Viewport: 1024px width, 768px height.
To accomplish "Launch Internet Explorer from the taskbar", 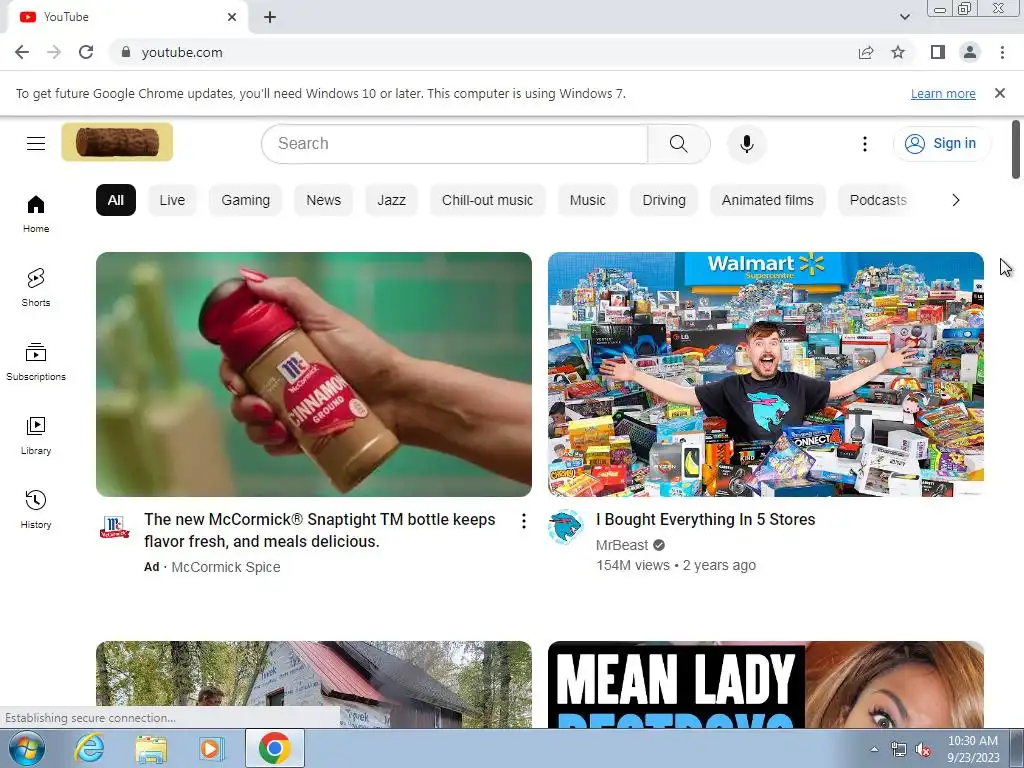I will (89, 748).
